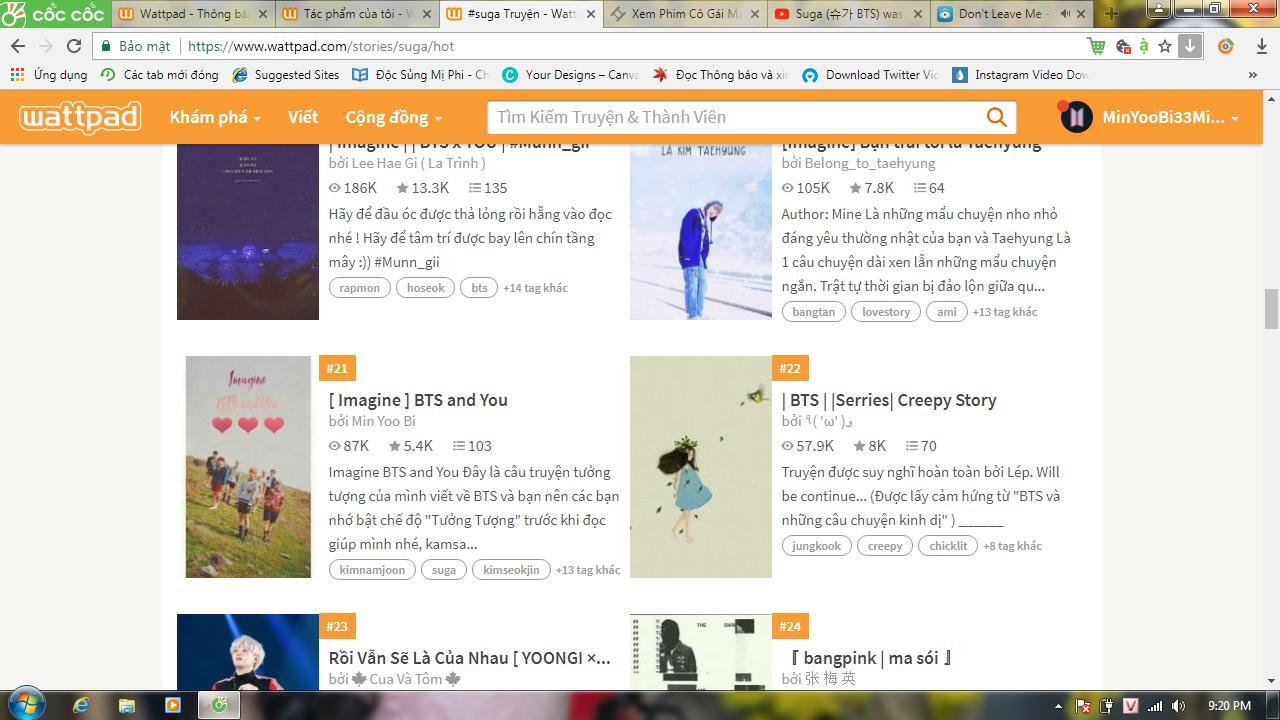
Task: Launch Internet Explorer from taskbar
Action: (81, 705)
